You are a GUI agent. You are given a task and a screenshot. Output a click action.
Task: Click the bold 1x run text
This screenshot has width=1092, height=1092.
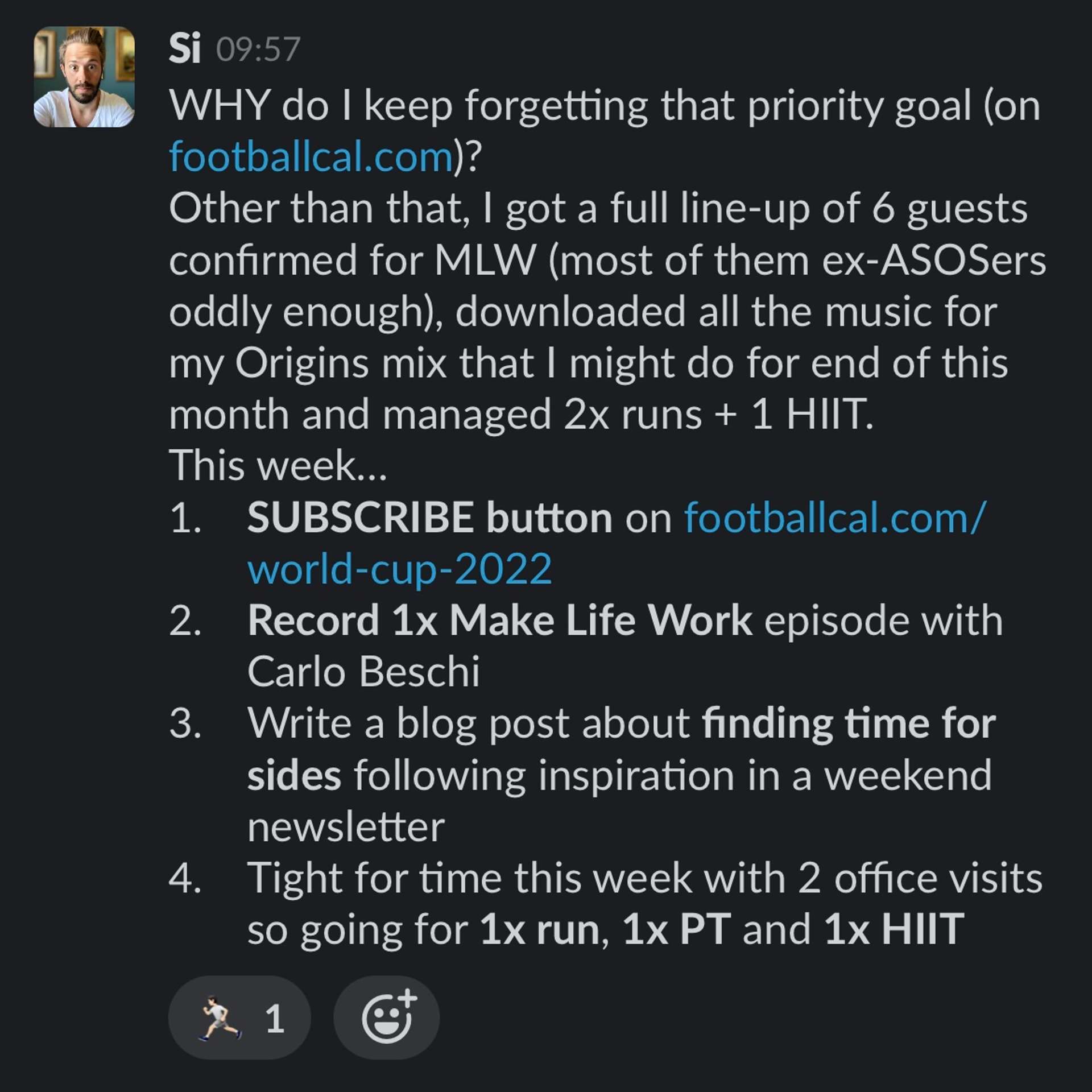(540, 929)
